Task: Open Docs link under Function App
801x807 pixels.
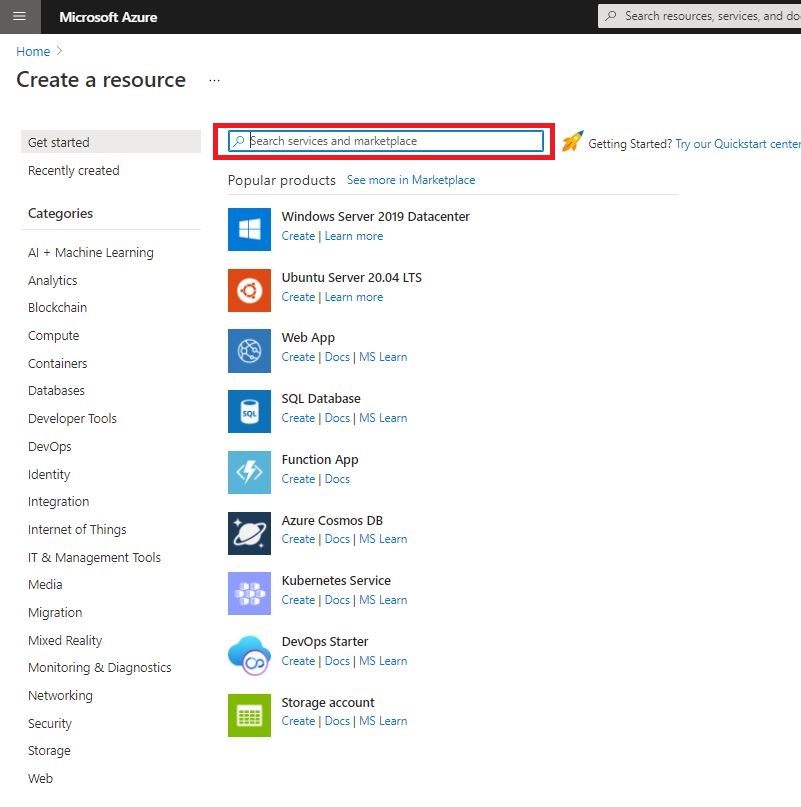Action: pos(337,479)
